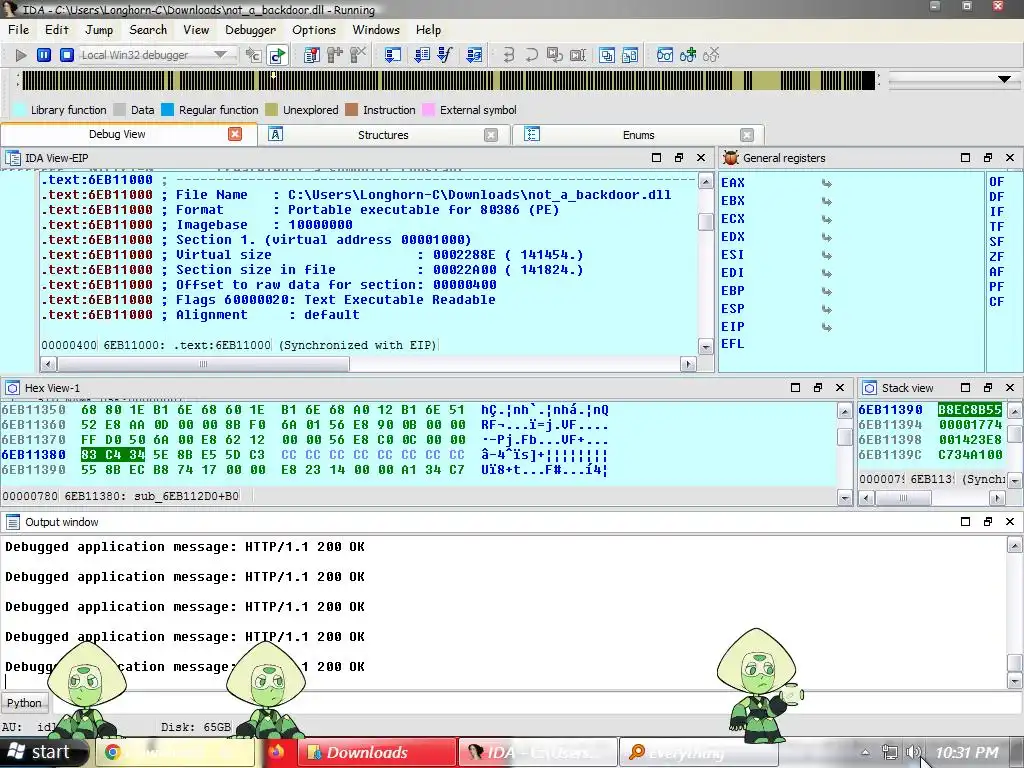Click the Run to cursor toolbar icon
This screenshot has width=1024, height=768.
(577, 55)
